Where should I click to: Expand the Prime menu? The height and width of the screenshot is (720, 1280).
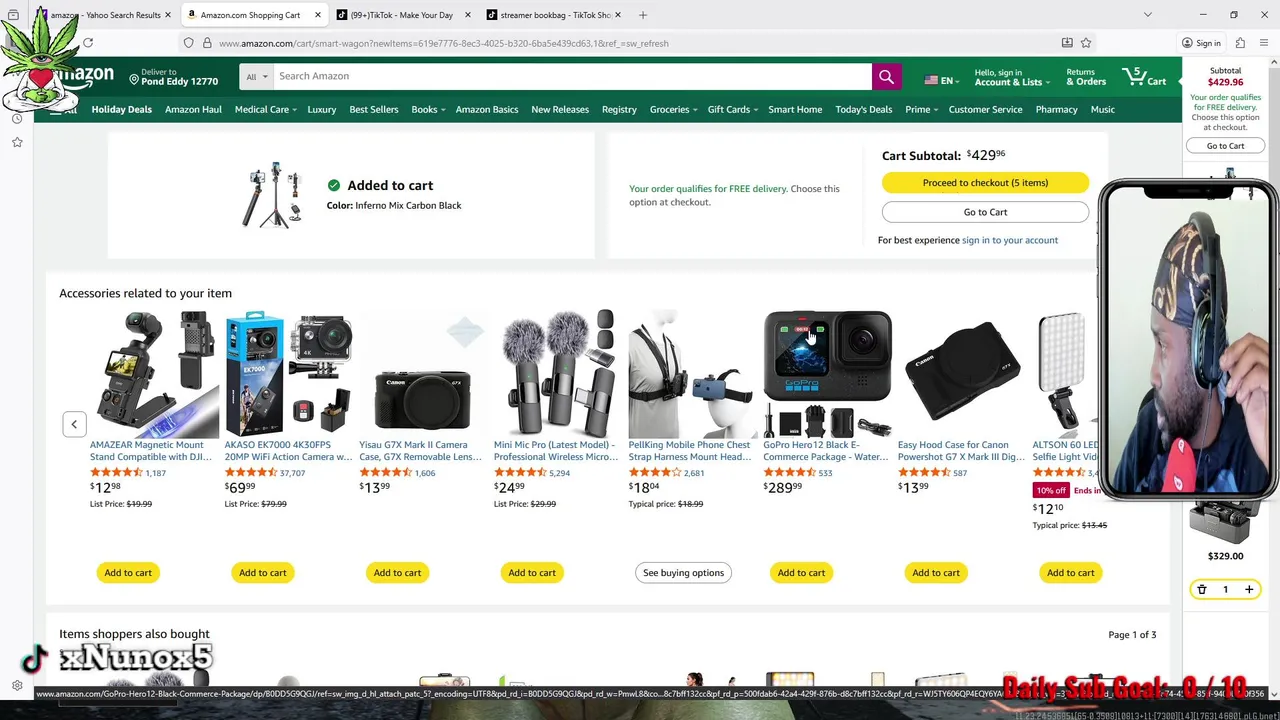coord(921,109)
